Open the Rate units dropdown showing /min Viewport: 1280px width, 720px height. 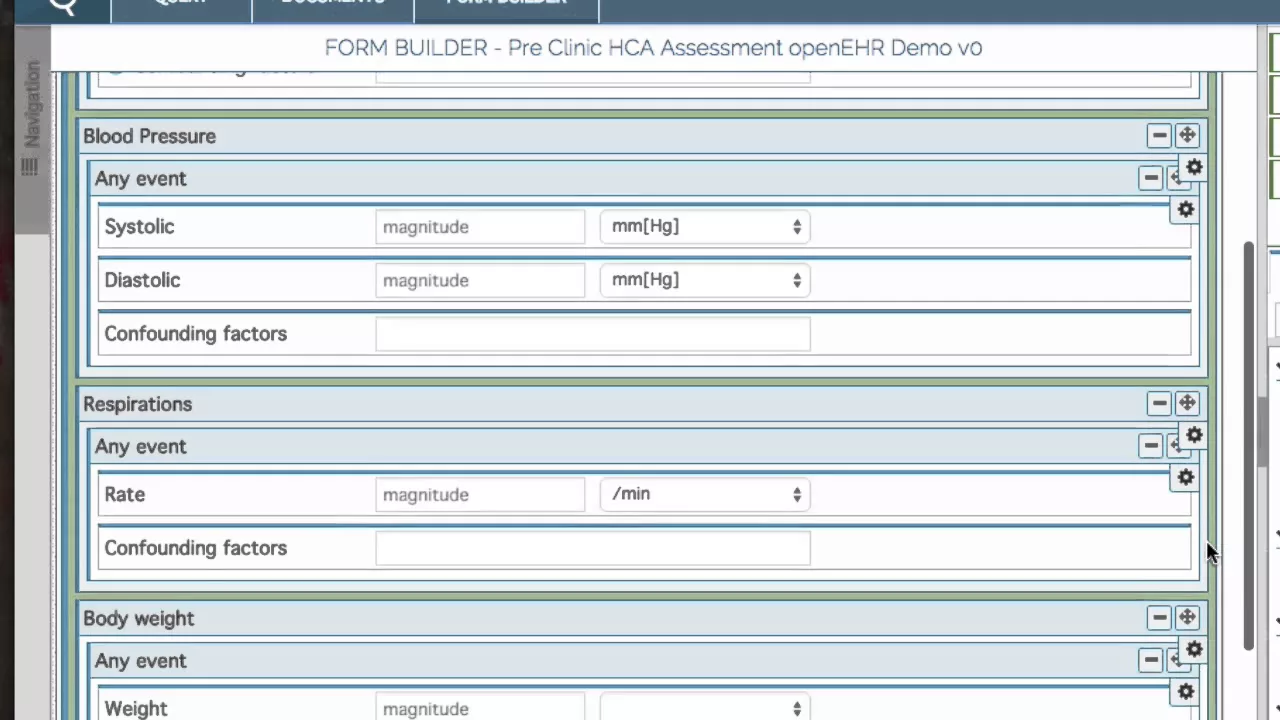coord(705,495)
